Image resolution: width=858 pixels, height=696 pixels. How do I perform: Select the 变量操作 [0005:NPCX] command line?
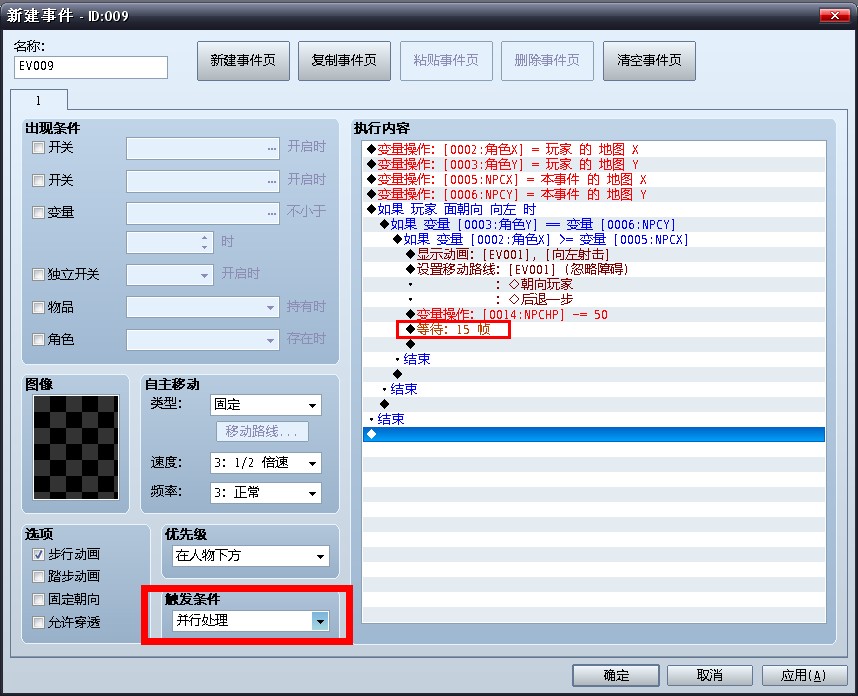(594, 179)
